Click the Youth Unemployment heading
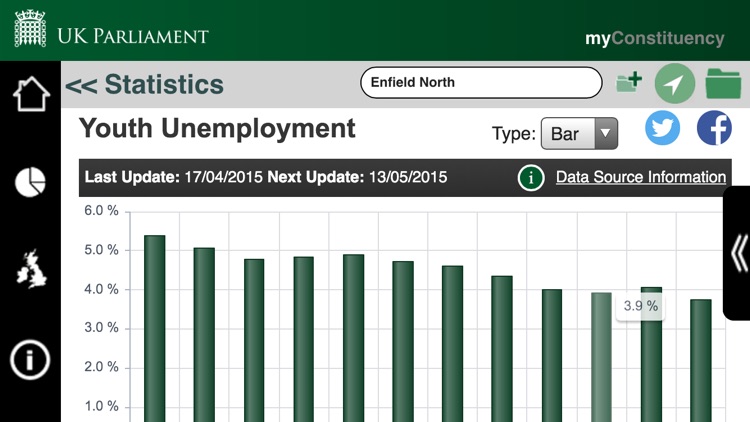750x422 pixels. tap(217, 129)
